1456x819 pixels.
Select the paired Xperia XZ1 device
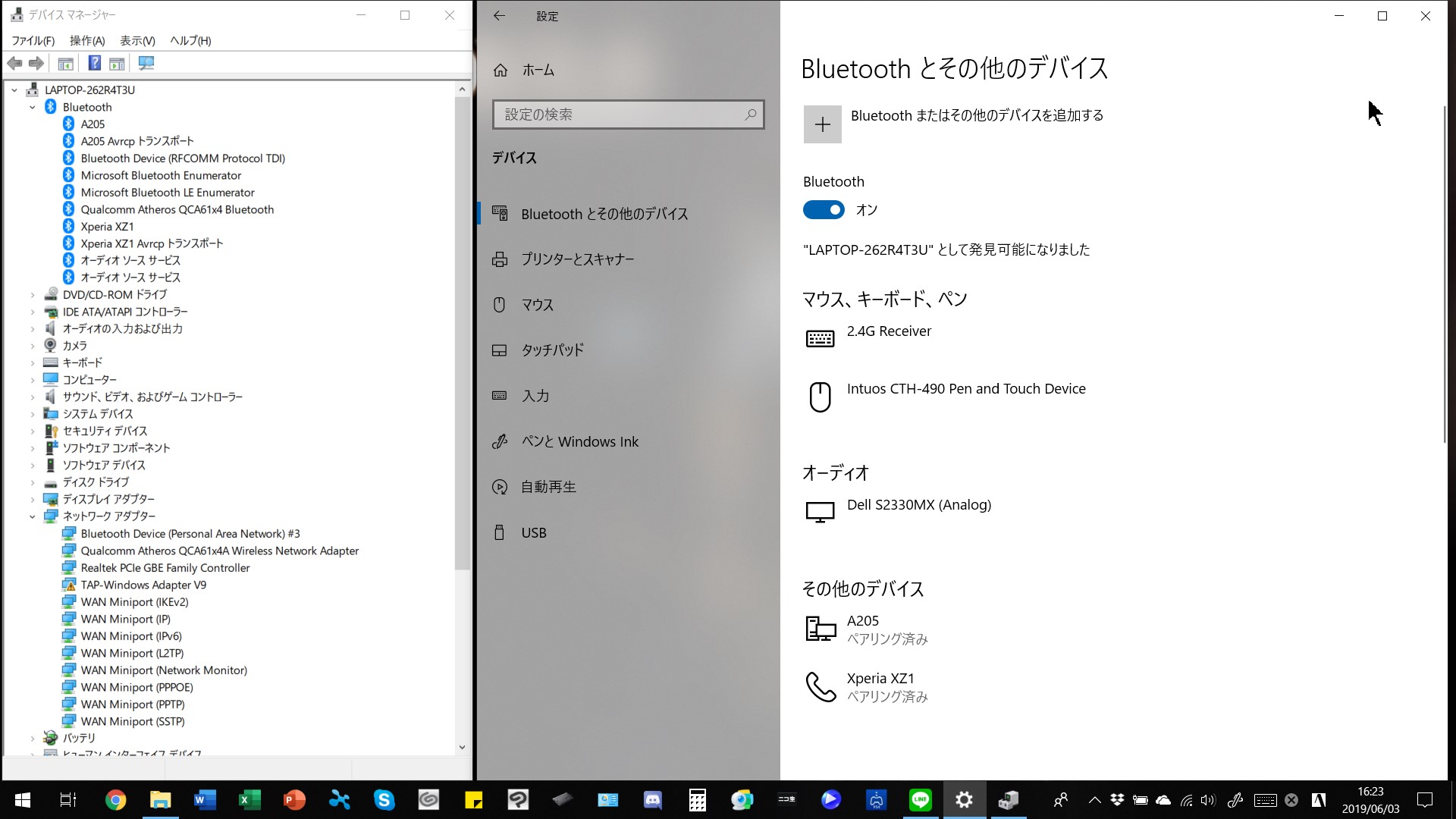[x=880, y=686]
